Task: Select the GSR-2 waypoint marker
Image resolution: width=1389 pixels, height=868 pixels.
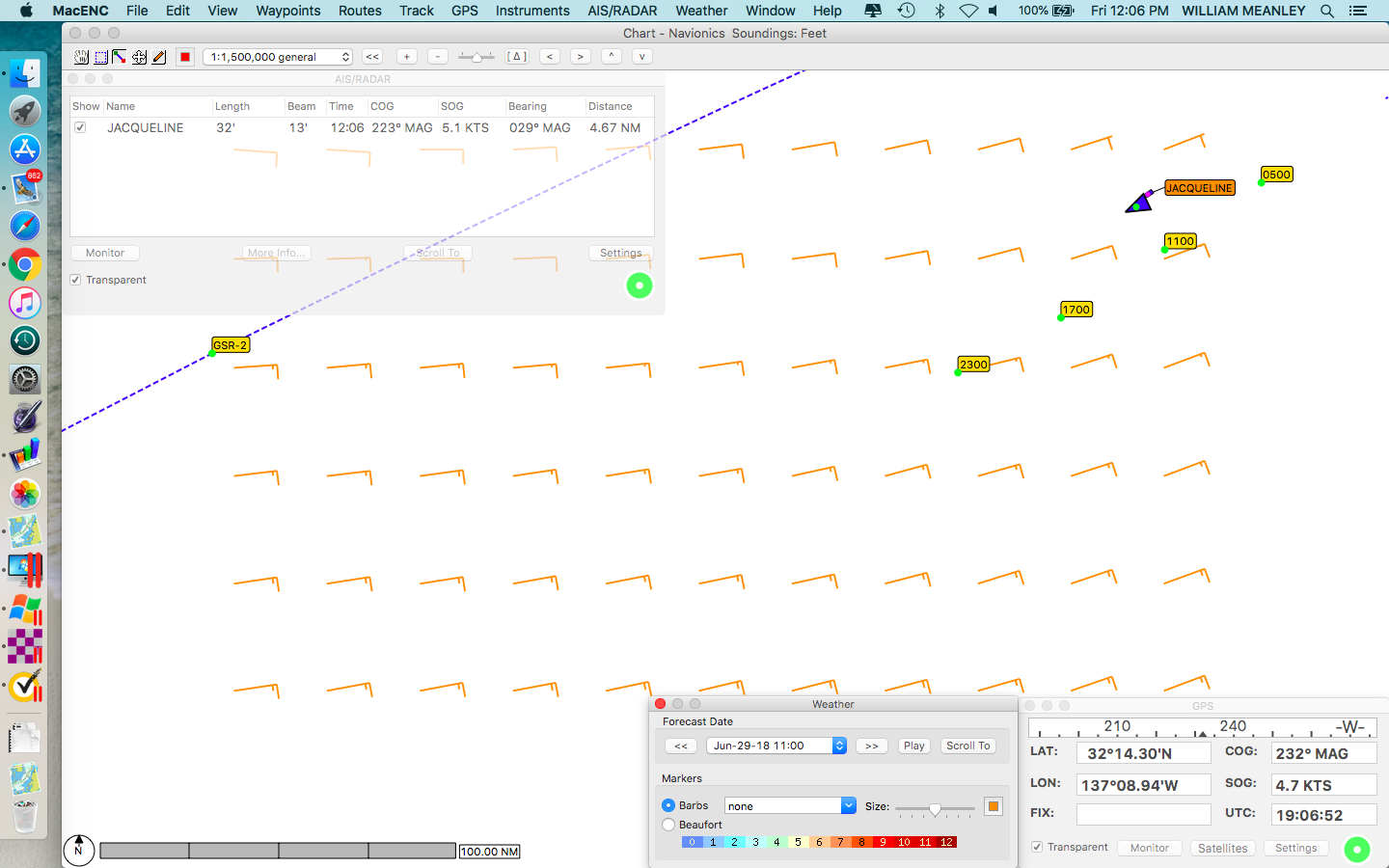Action: pyautogui.click(x=231, y=344)
